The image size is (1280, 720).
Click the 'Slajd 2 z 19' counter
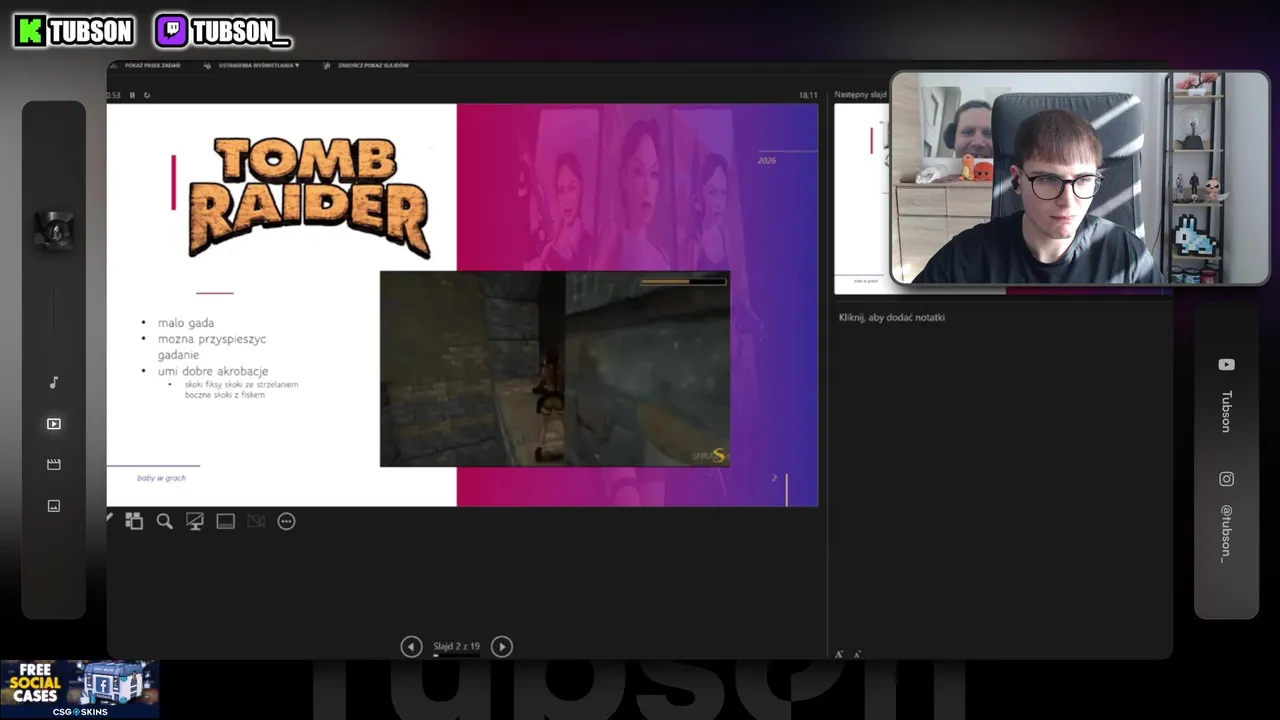coord(456,646)
